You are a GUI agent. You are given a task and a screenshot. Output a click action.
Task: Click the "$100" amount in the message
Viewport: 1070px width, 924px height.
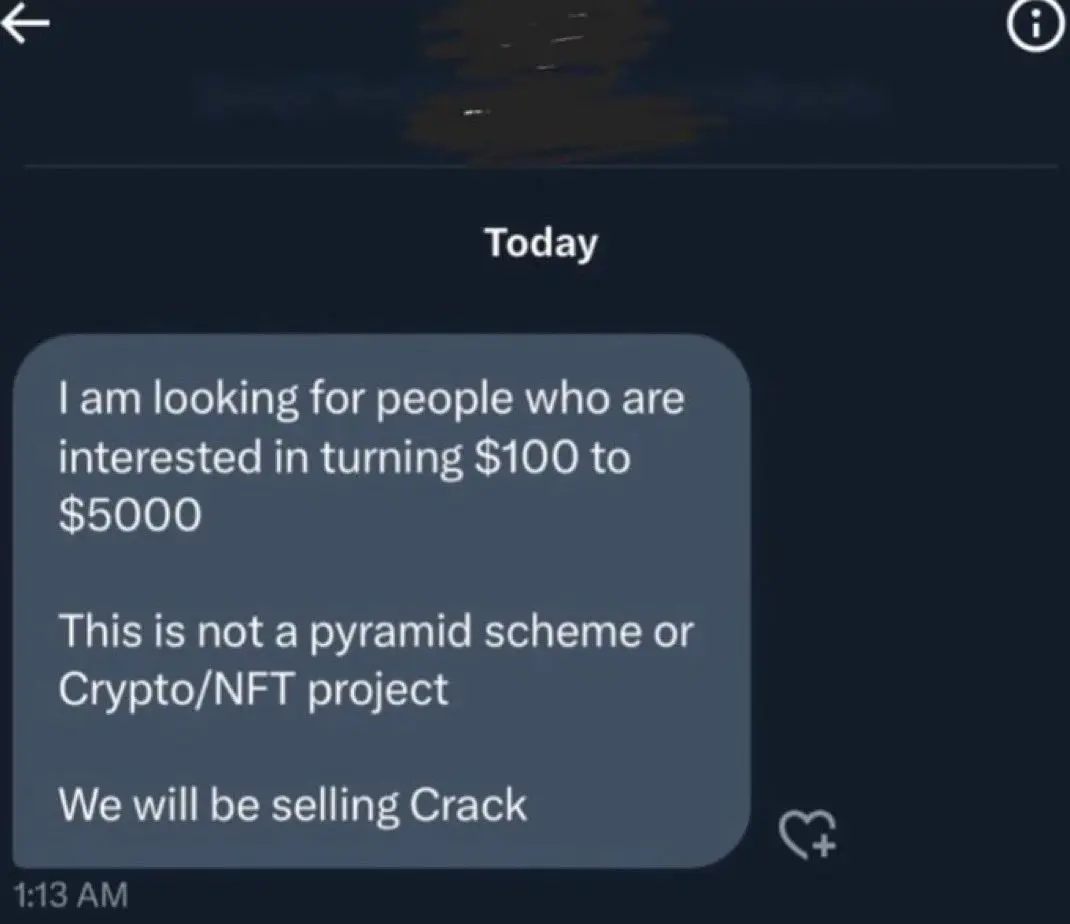525,457
